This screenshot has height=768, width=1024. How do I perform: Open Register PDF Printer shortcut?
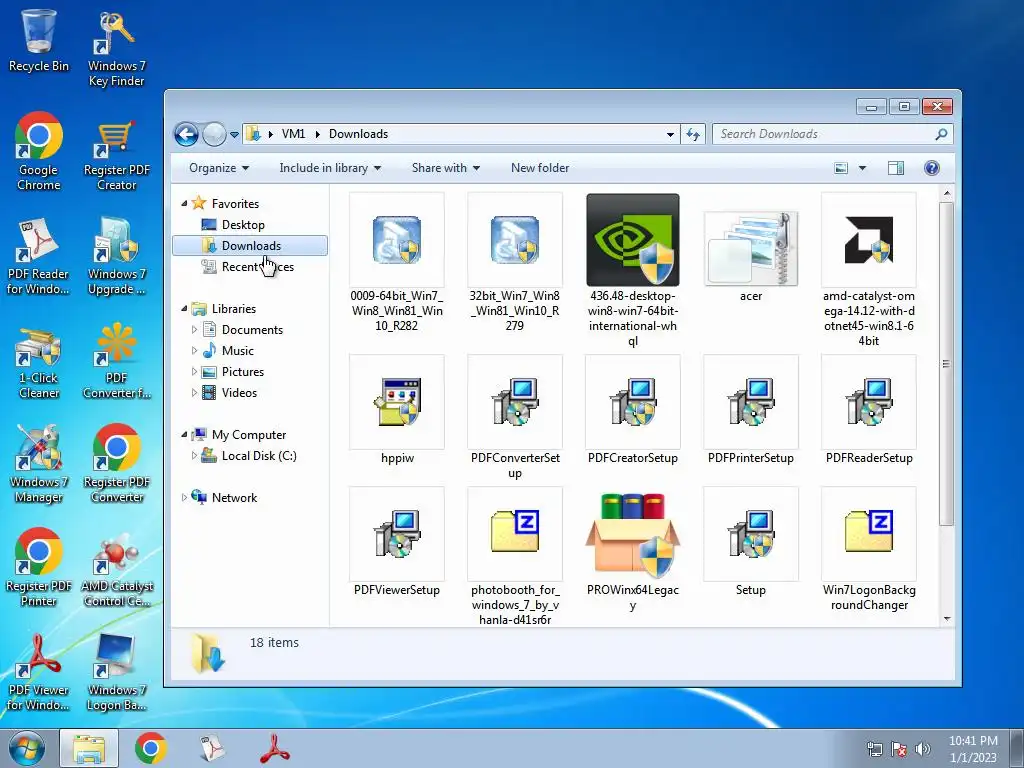pos(39,568)
